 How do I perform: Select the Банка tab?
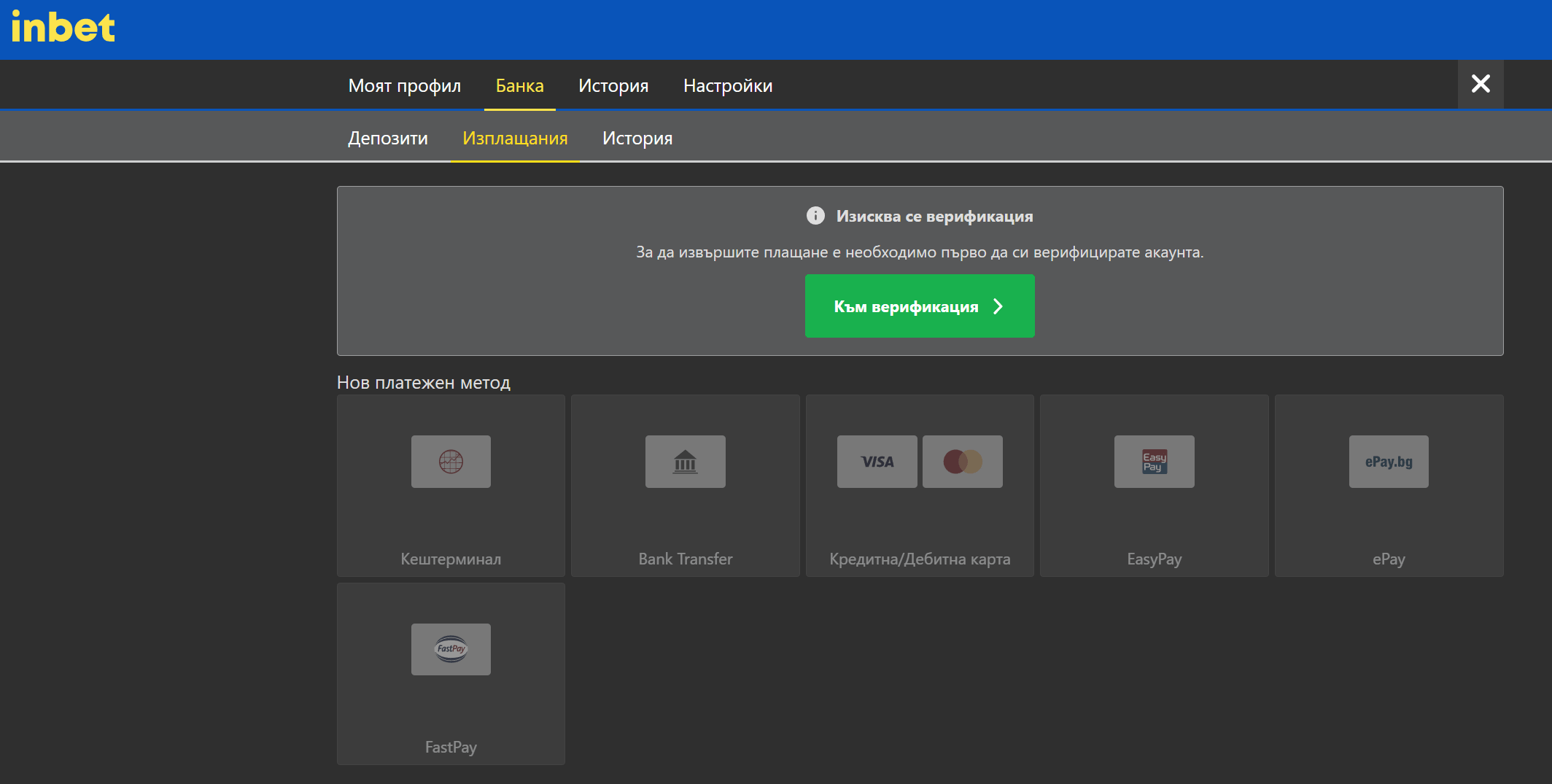(x=520, y=85)
